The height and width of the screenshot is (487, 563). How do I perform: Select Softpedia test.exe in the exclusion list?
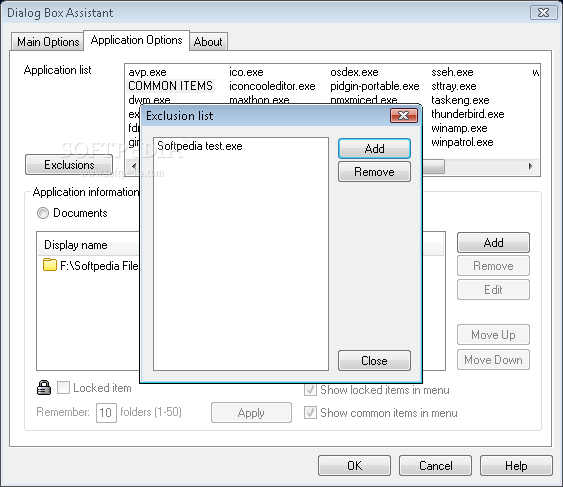pyautogui.click(x=200, y=146)
